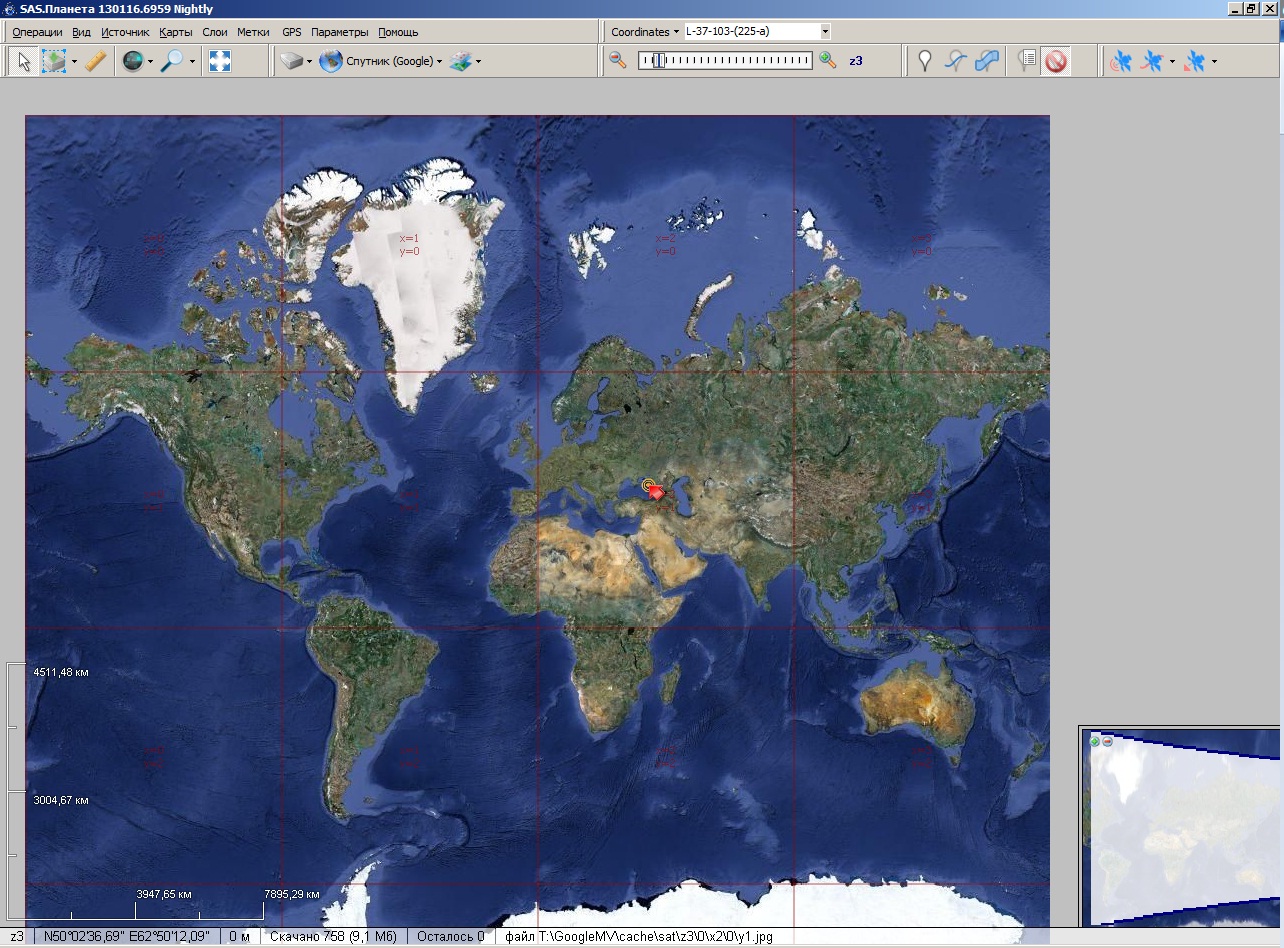This screenshot has width=1284, height=948.
Task: Toggle GPS track recording icon
Action: point(1153,62)
